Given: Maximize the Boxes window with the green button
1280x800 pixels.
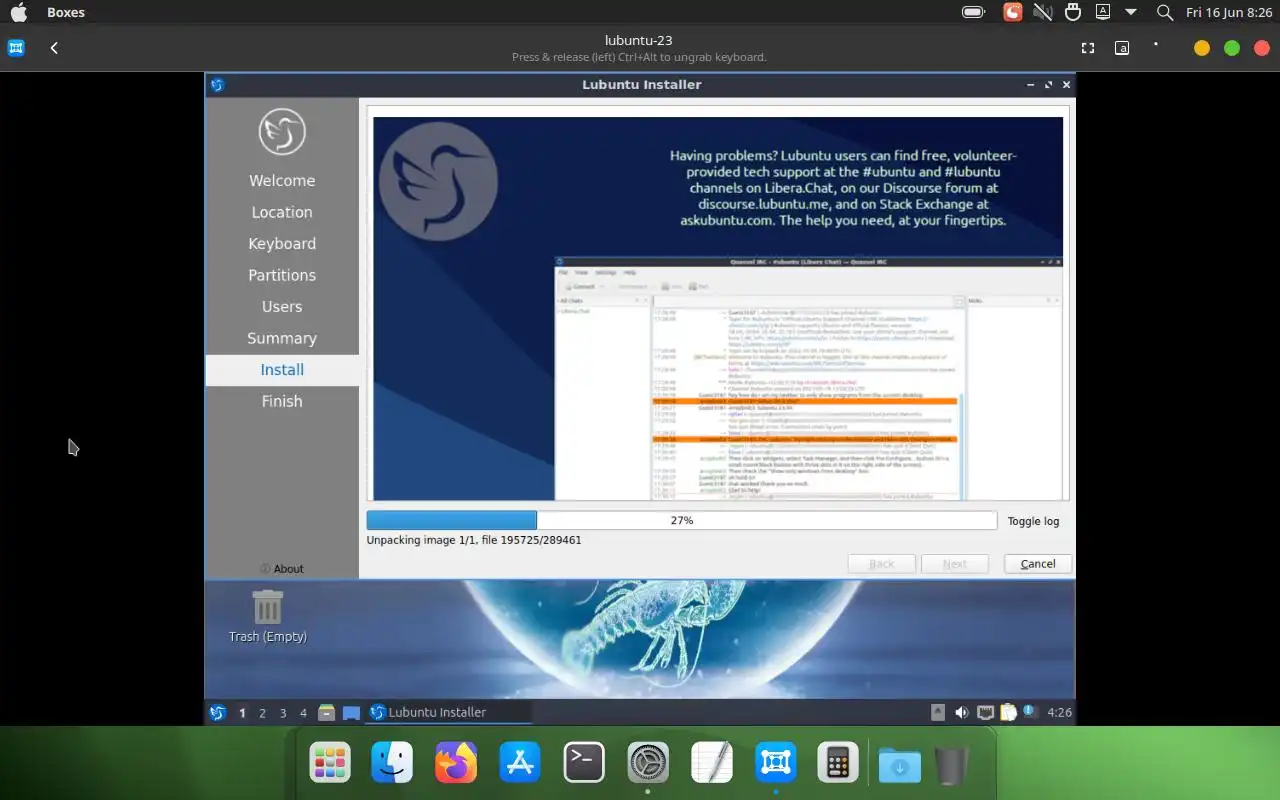Looking at the screenshot, I should coord(1232,48).
